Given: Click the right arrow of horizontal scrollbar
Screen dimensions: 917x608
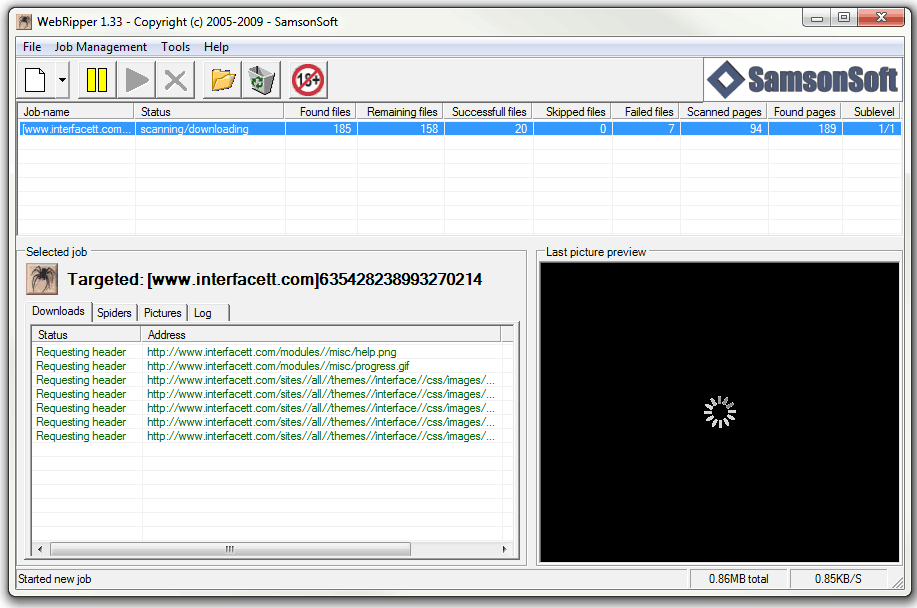Looking at the screenshot, I should [505, 549].
